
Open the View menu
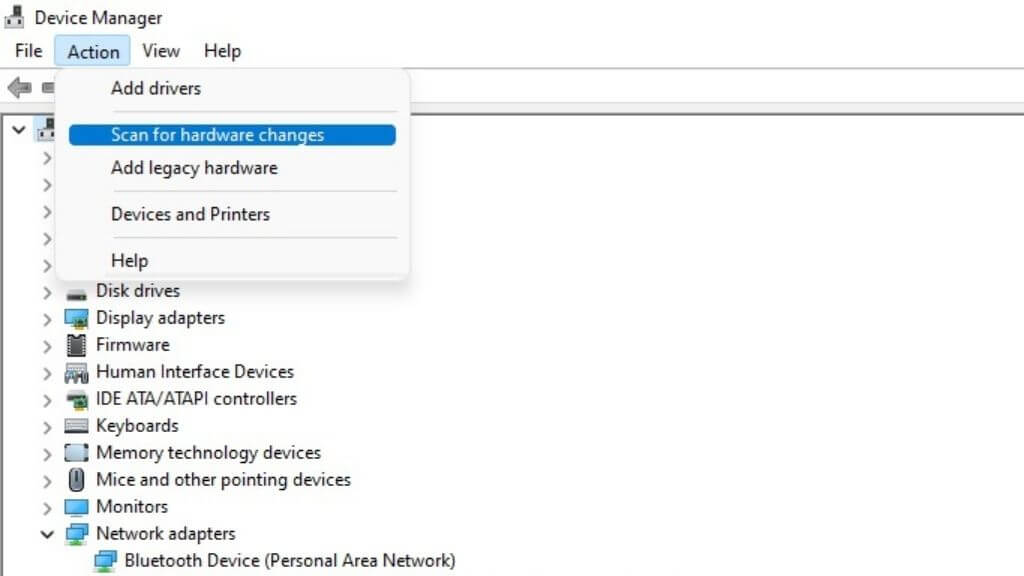click(160, 51)
